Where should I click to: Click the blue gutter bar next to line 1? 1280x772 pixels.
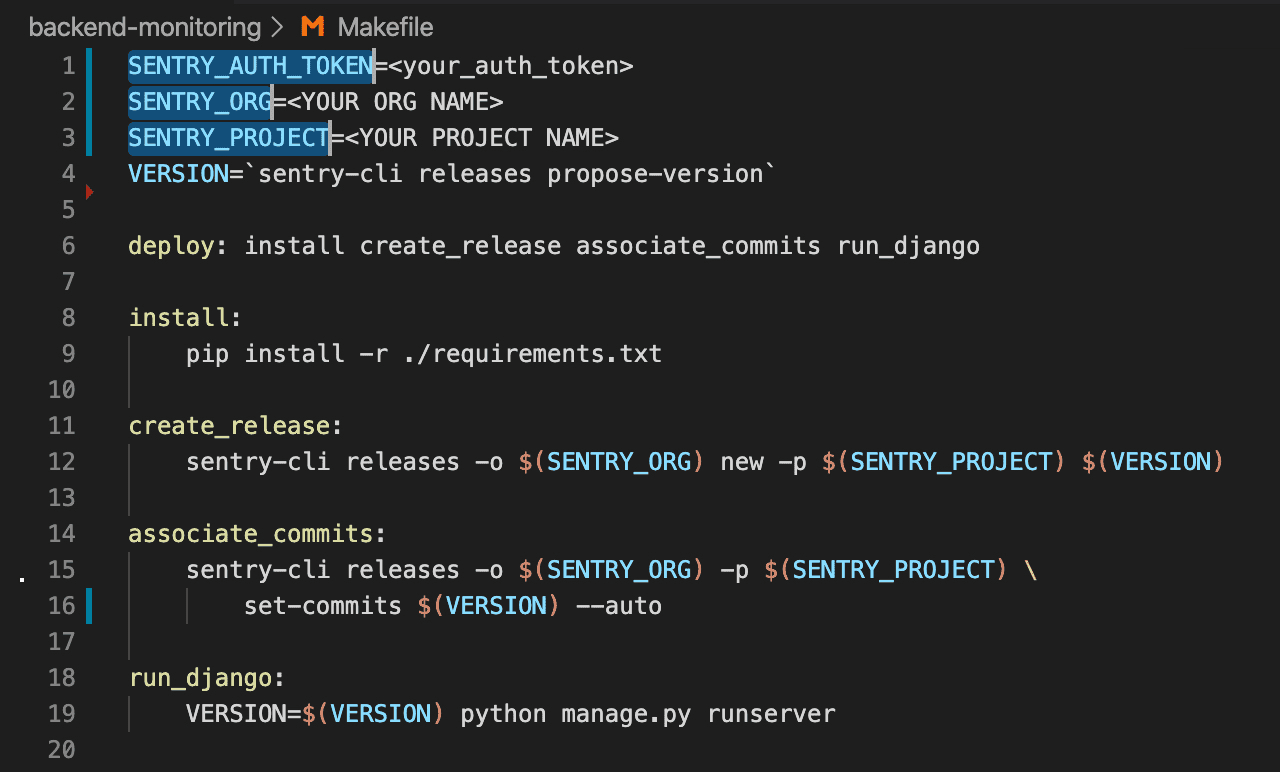click(x=88, y=65)
